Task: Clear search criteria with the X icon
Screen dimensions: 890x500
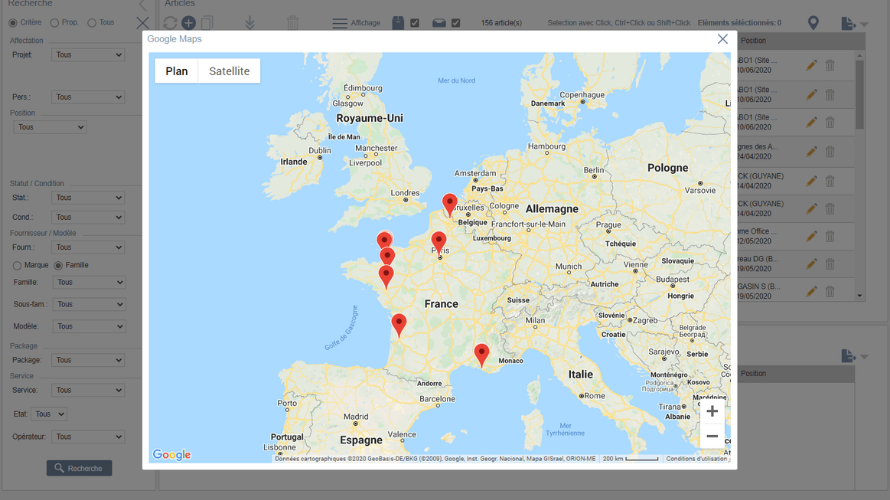Action: [142, 23]
